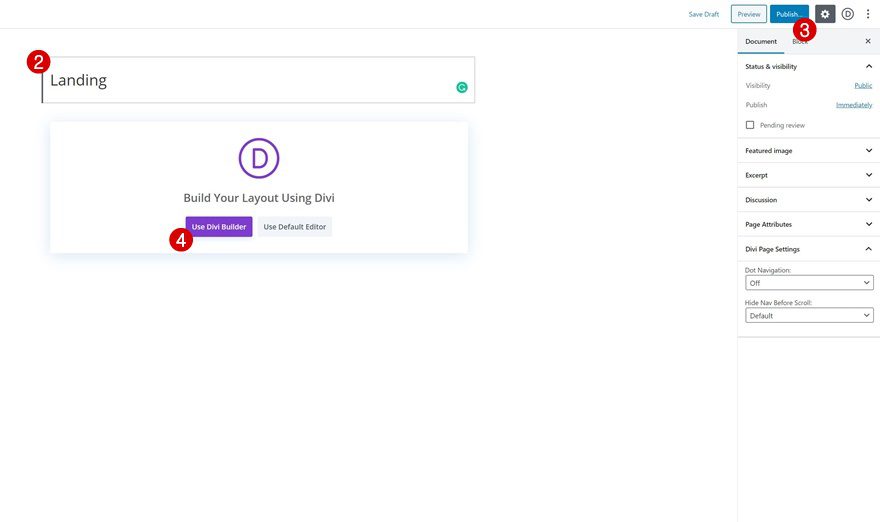Click the Use Divi Builder button
Image resolution: width=880 pixels, height=522 pixels.
point(219,227)
